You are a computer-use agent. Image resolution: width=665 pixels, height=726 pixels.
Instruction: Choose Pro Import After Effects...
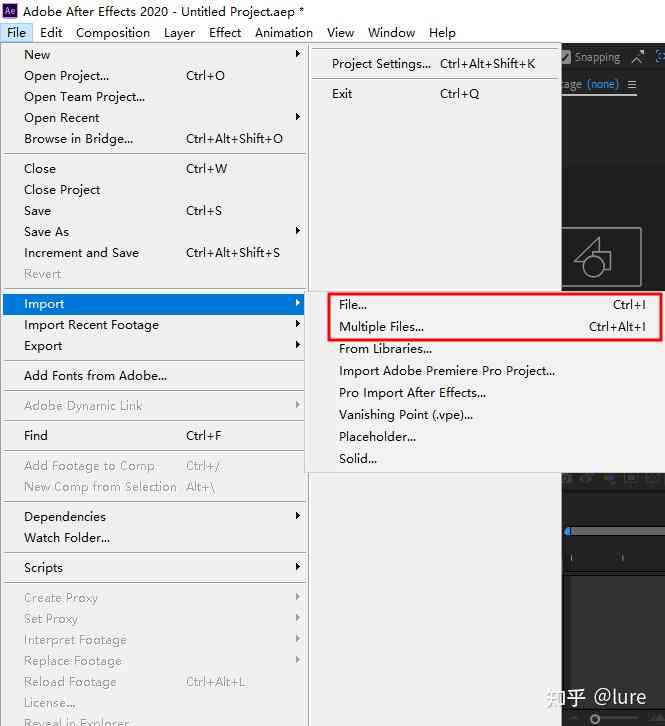click(413, 393)
